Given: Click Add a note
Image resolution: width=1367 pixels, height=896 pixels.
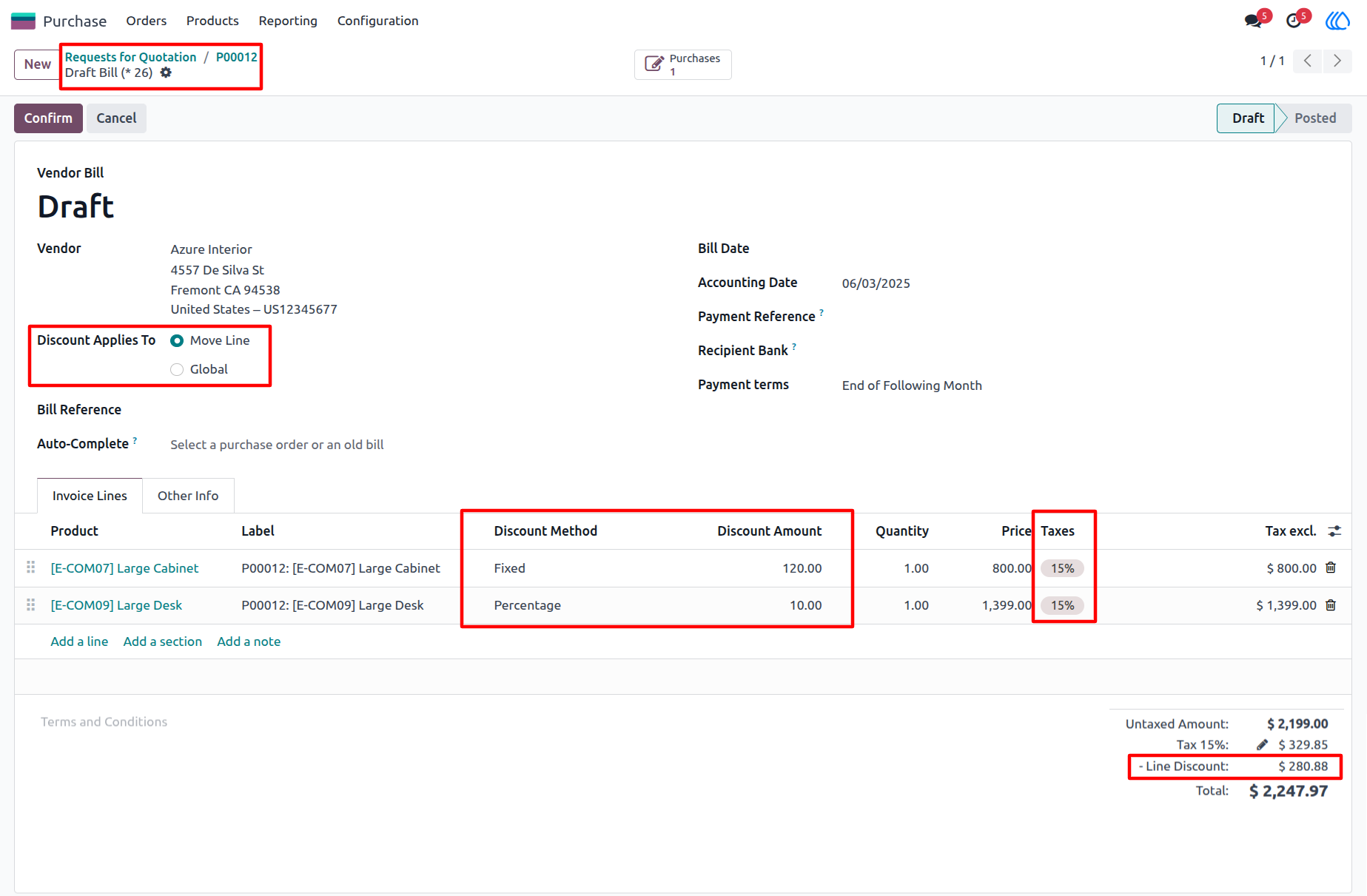Looking at the screenshot, I should (249, 641).
